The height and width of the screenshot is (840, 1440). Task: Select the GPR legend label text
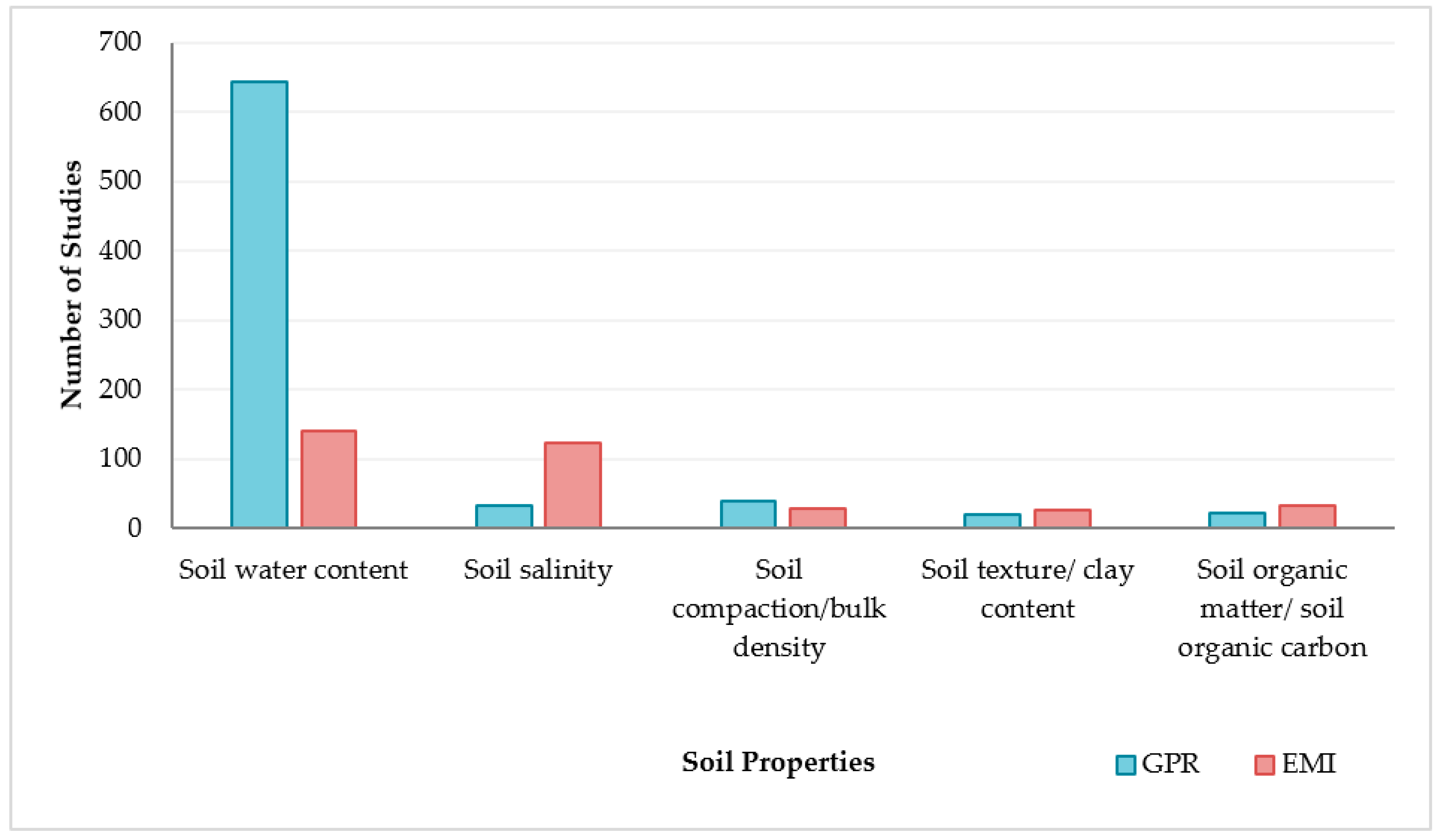click(x=1170, y=764)
